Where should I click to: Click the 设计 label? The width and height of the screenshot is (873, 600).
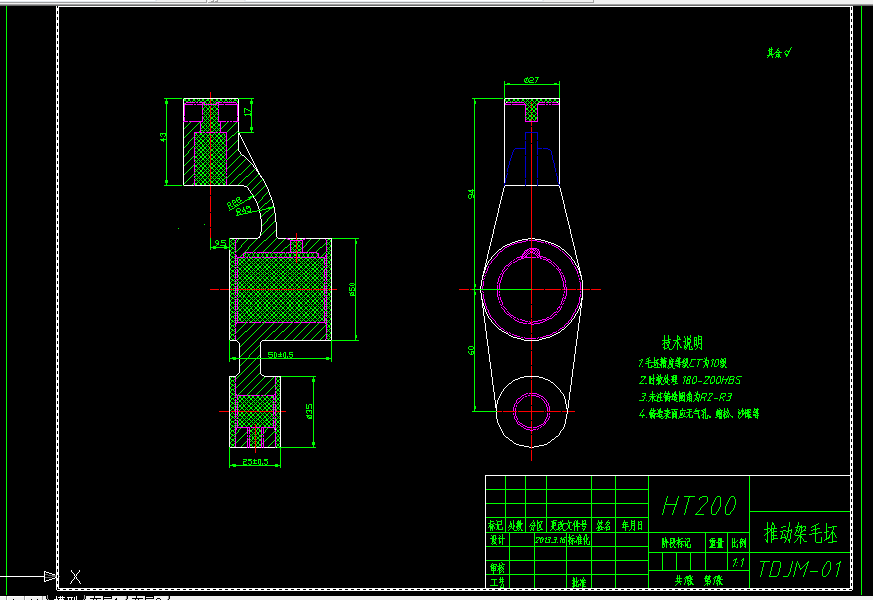coord(497,540)
